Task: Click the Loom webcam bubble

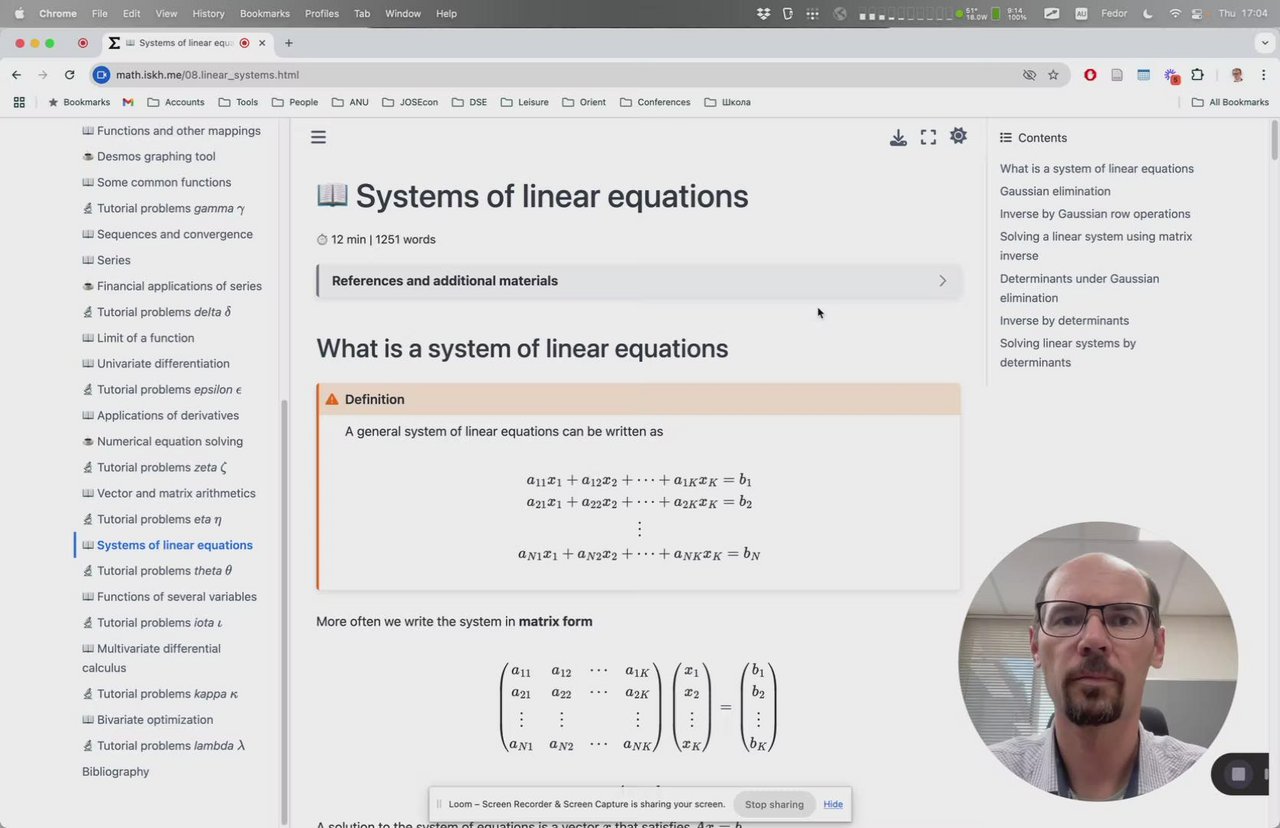Action: tap(1098, 661)
